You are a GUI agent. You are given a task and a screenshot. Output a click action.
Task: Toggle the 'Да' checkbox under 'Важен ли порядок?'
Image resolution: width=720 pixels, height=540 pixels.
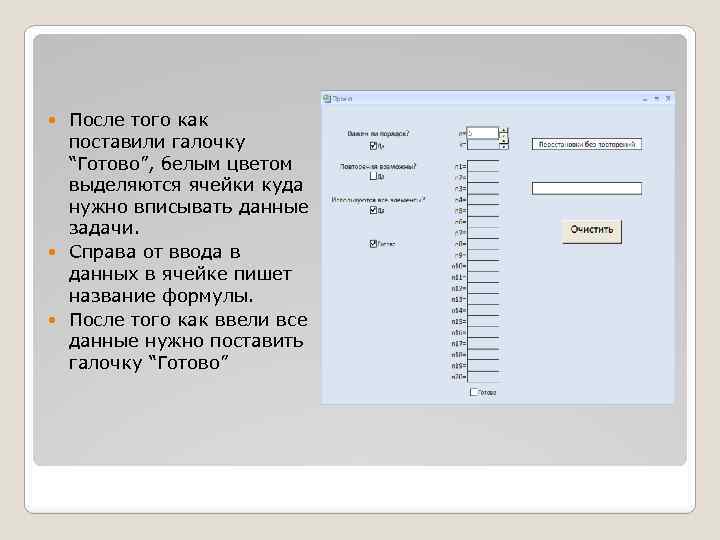point(373,146)
